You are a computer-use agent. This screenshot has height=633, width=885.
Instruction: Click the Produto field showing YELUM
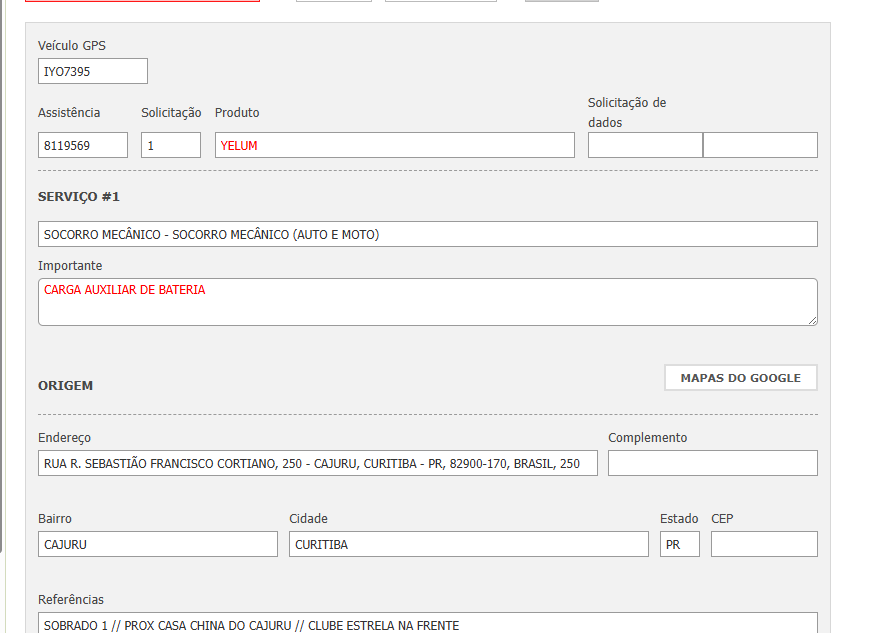[394, 145]
